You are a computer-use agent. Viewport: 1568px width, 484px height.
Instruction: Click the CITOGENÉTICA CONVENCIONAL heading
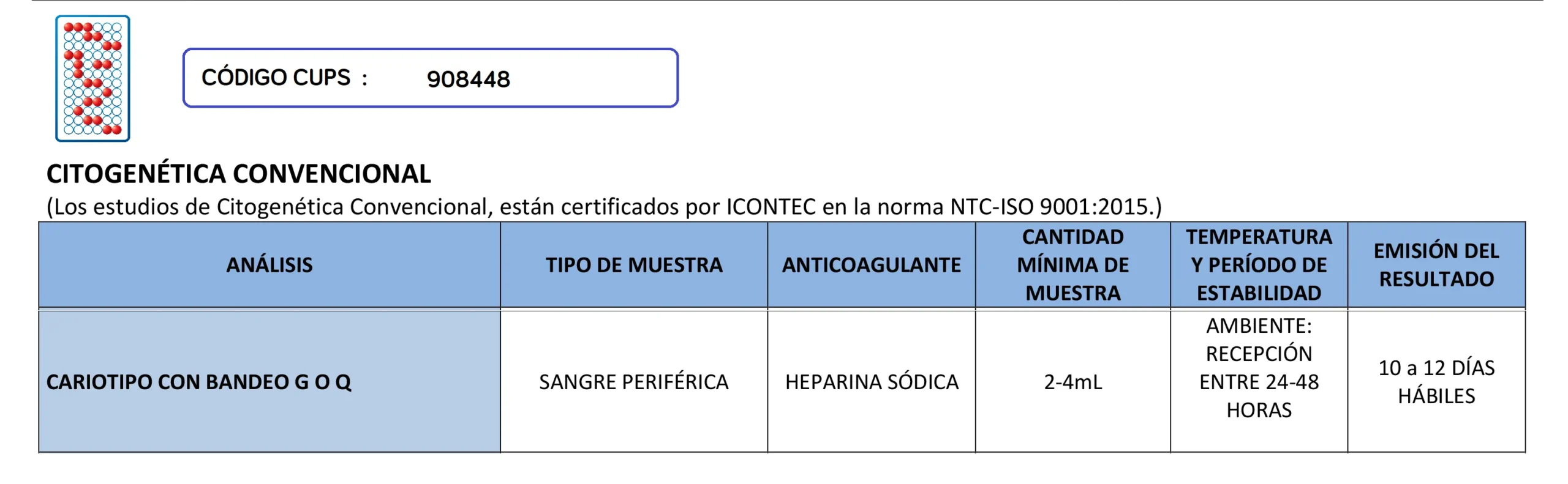[x=238, y=174]
